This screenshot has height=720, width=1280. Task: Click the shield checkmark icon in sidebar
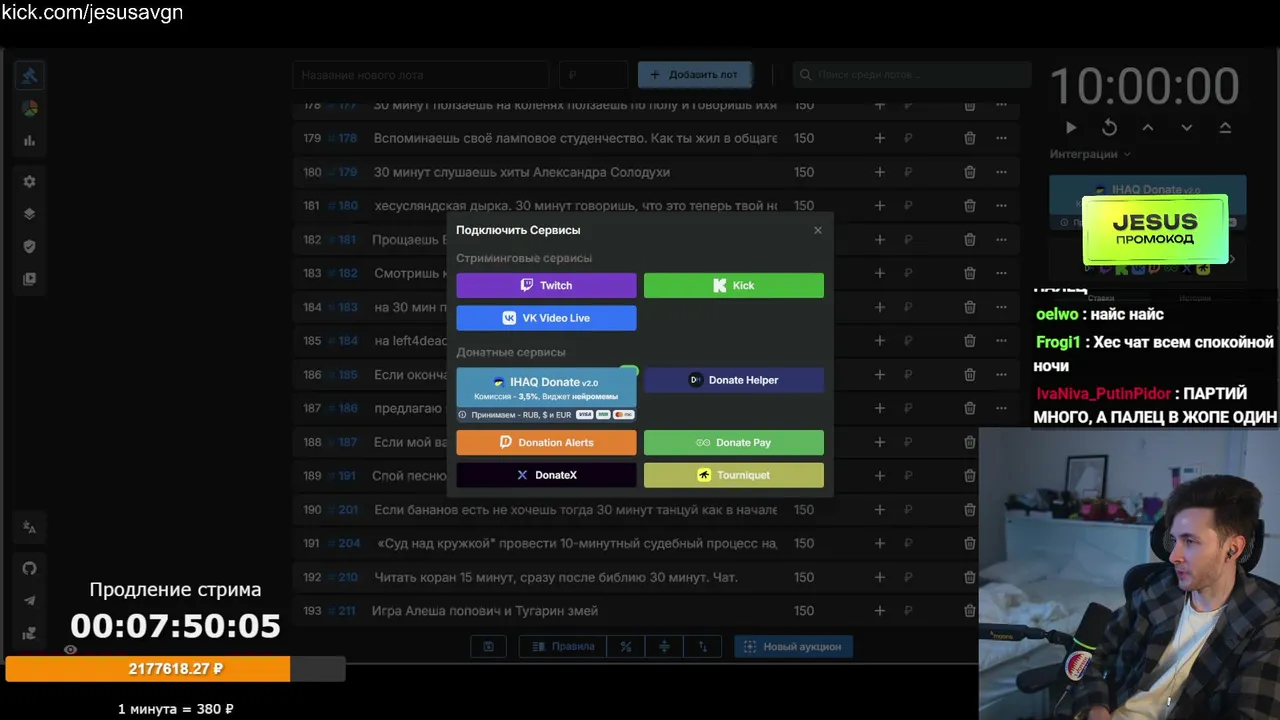click(x=29, y=246)
